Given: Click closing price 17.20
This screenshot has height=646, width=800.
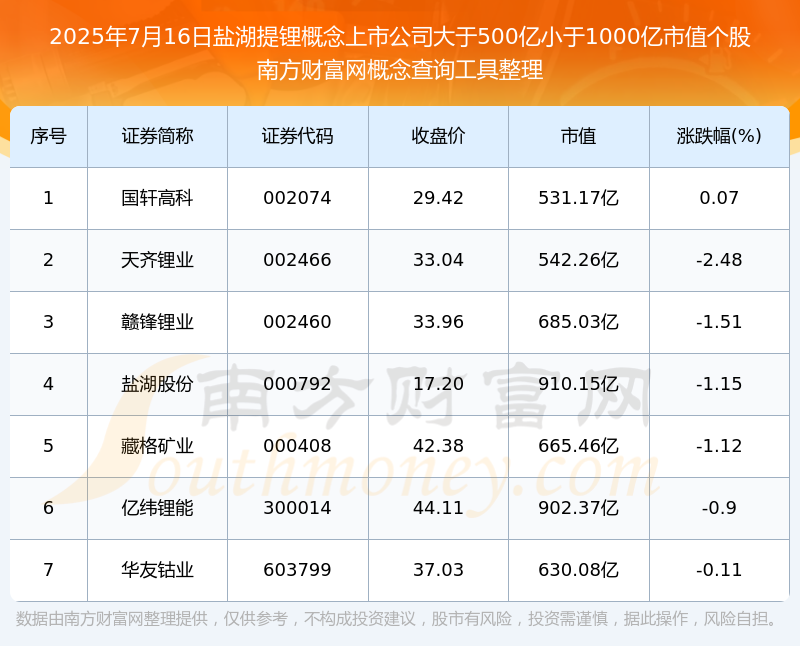Looking at the screenshot, I should pyautogui.click(x=438, y=384).
